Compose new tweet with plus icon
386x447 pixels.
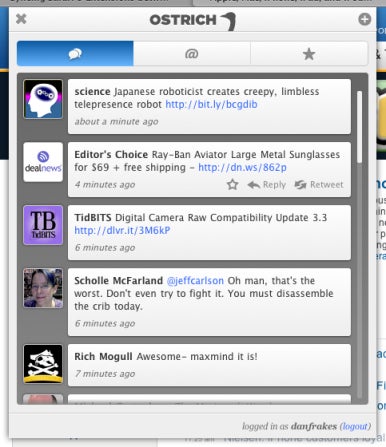pos(364,19)
